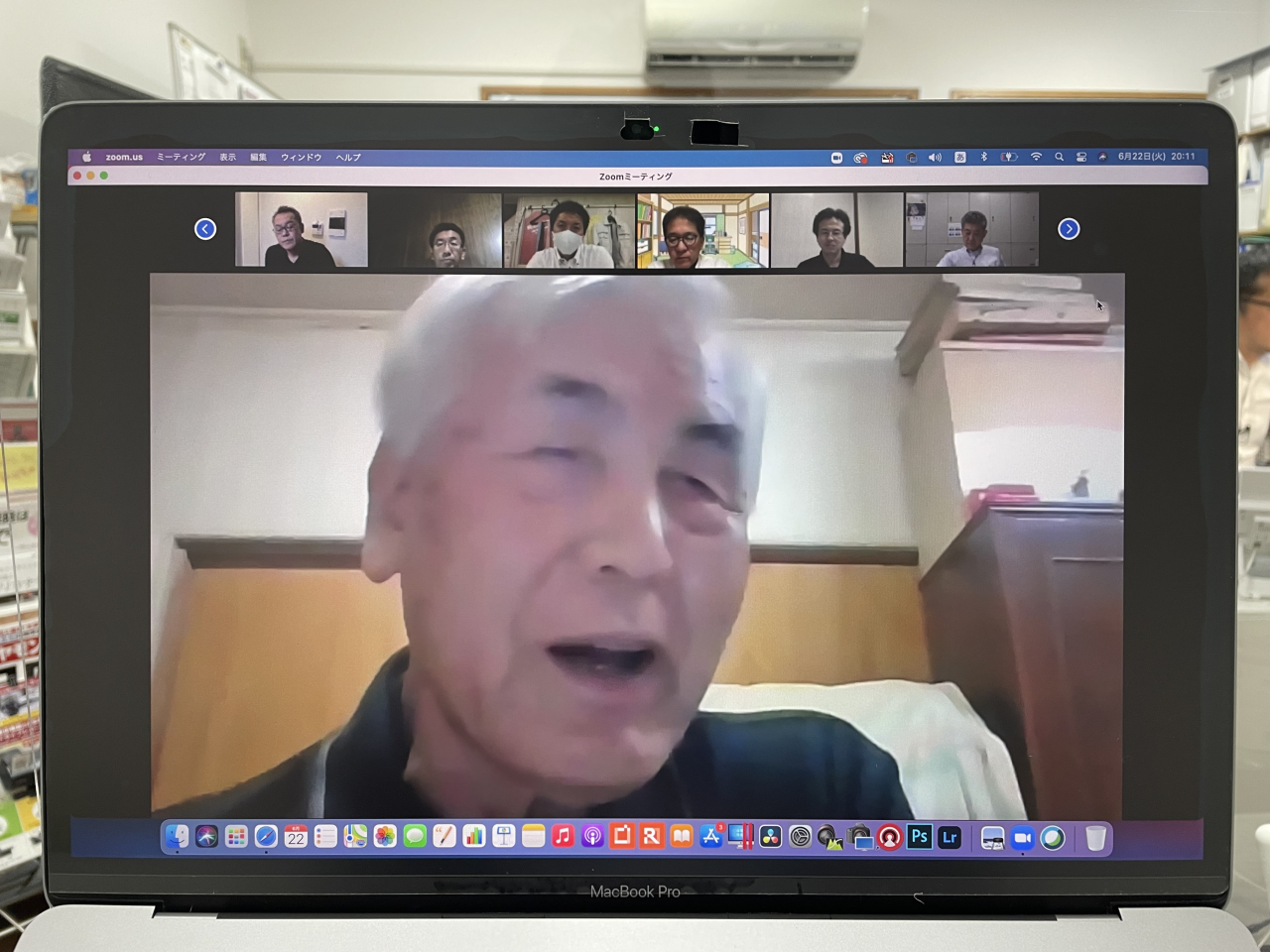Image resolution: width=1270 pixels, height=952 pixels.
Task: Open System Preferences gear in the Dock
Action: pos(801,838)
